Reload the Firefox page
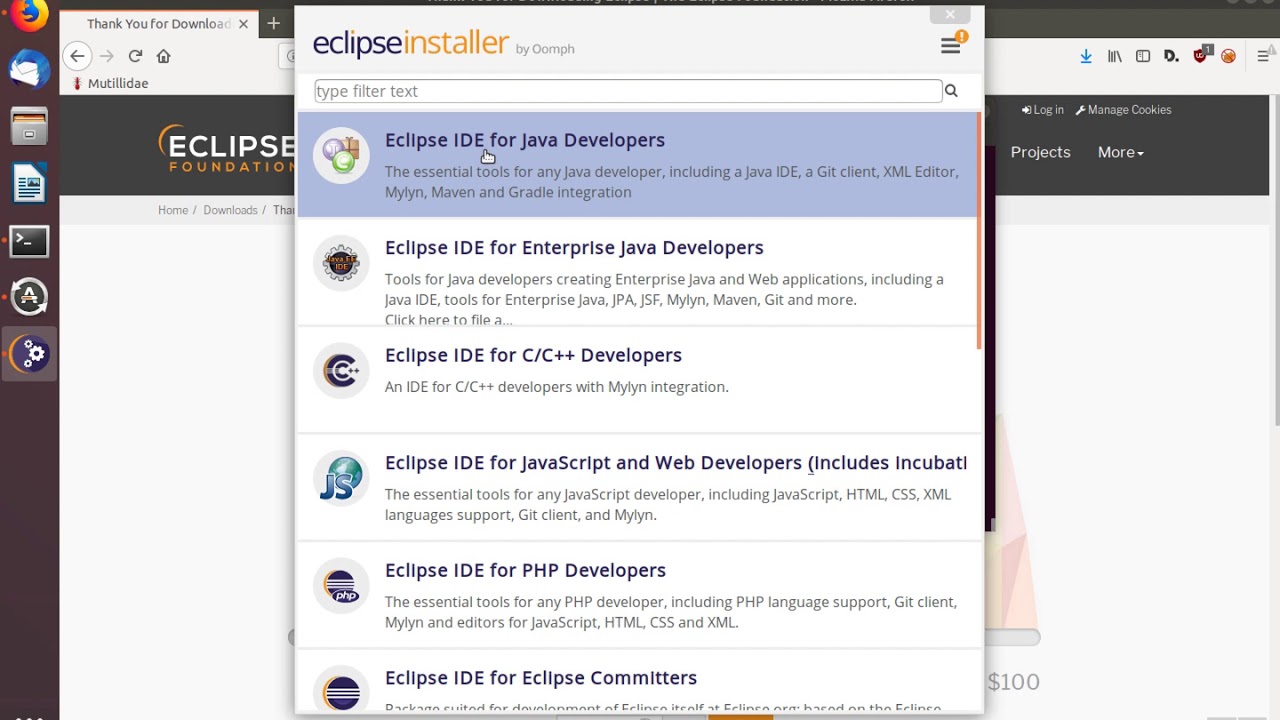 (135, 56)
